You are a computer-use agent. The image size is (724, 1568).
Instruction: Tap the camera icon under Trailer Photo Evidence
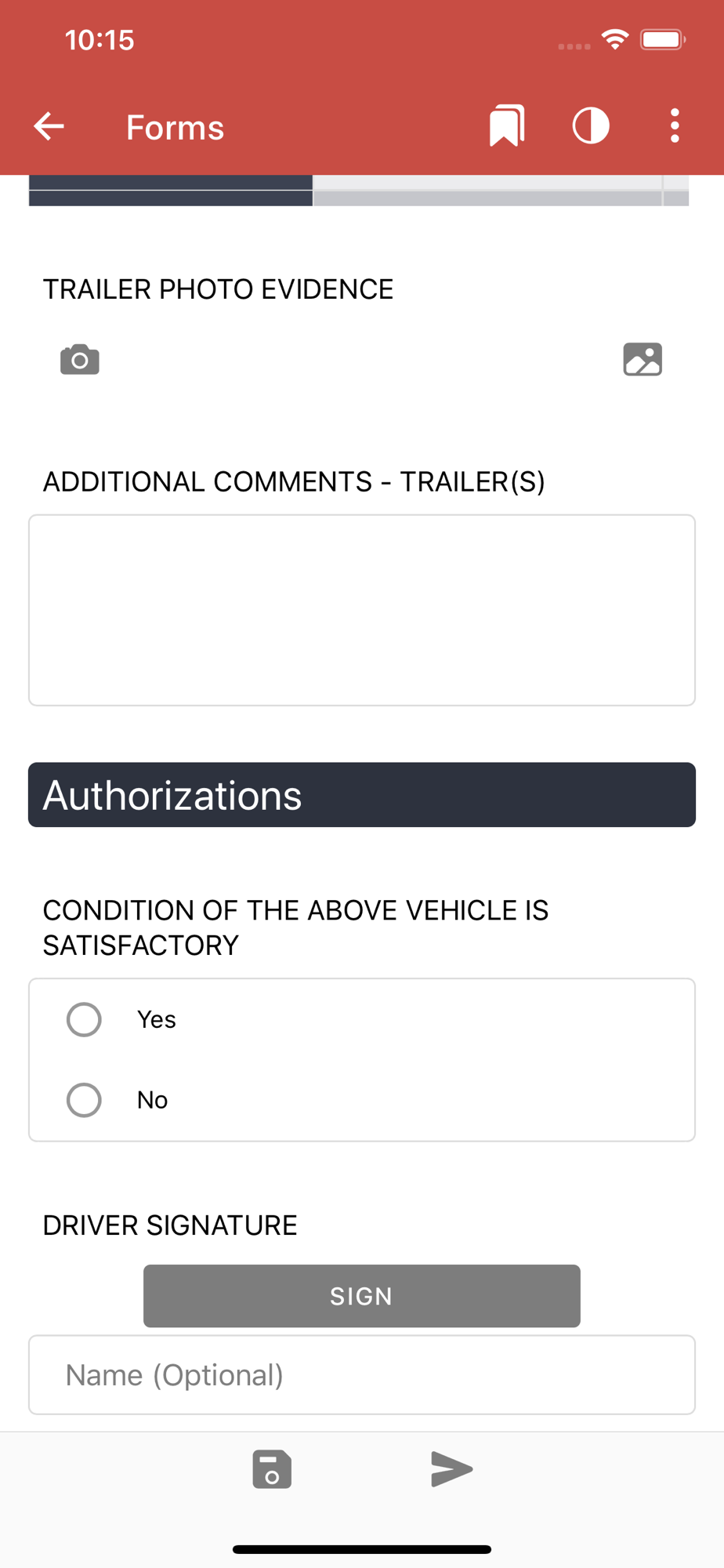(x=80, y=359)
